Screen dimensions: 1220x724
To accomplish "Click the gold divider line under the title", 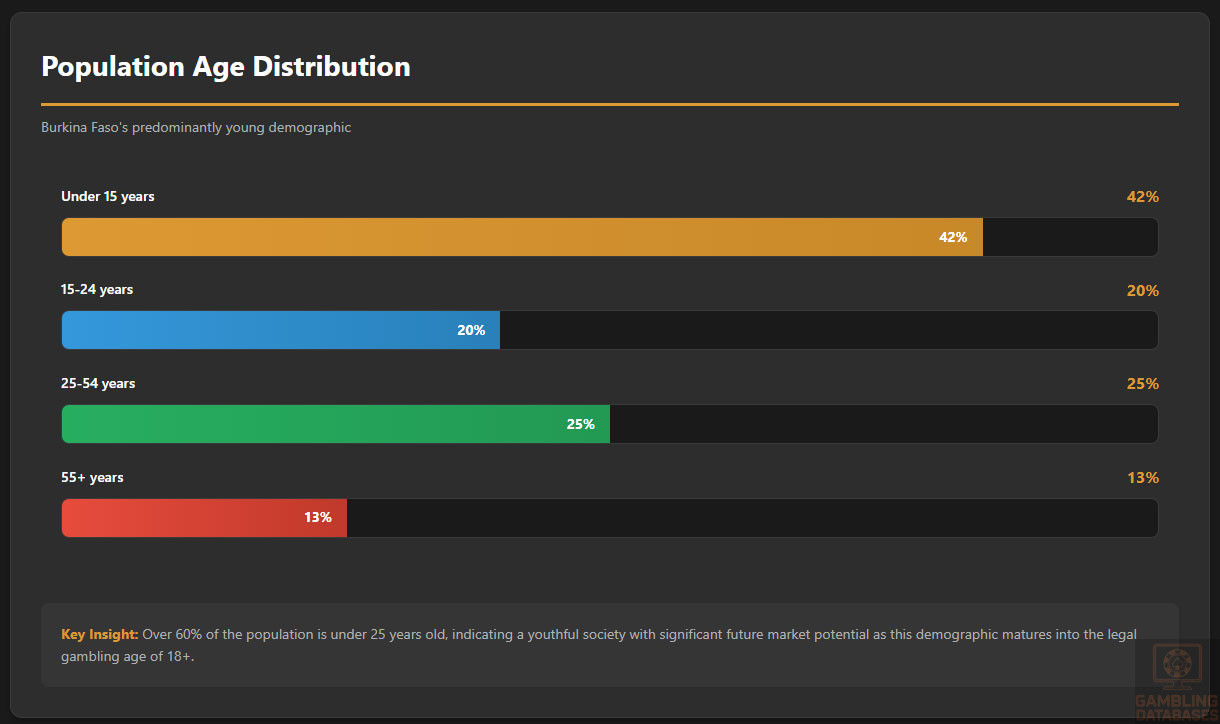I will [x=610, y=104].
